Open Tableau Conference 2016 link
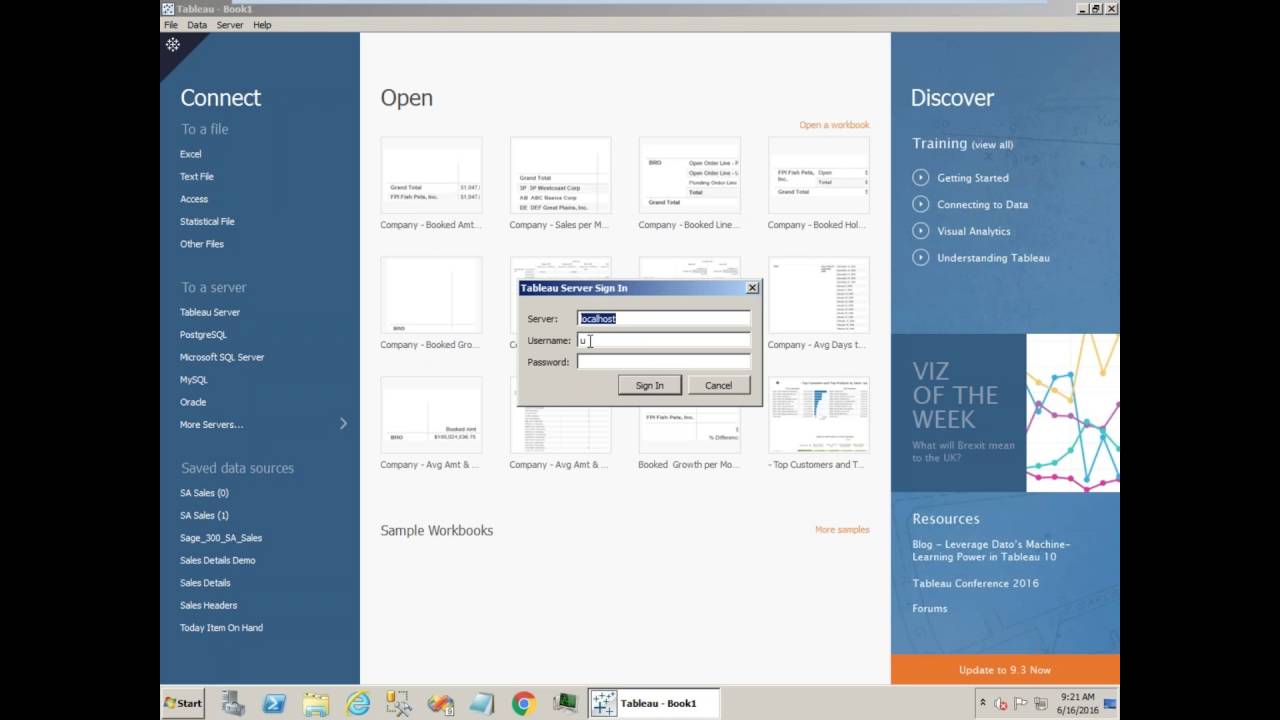This screenshot has width=1280, height=720. (x=975, y=583)
